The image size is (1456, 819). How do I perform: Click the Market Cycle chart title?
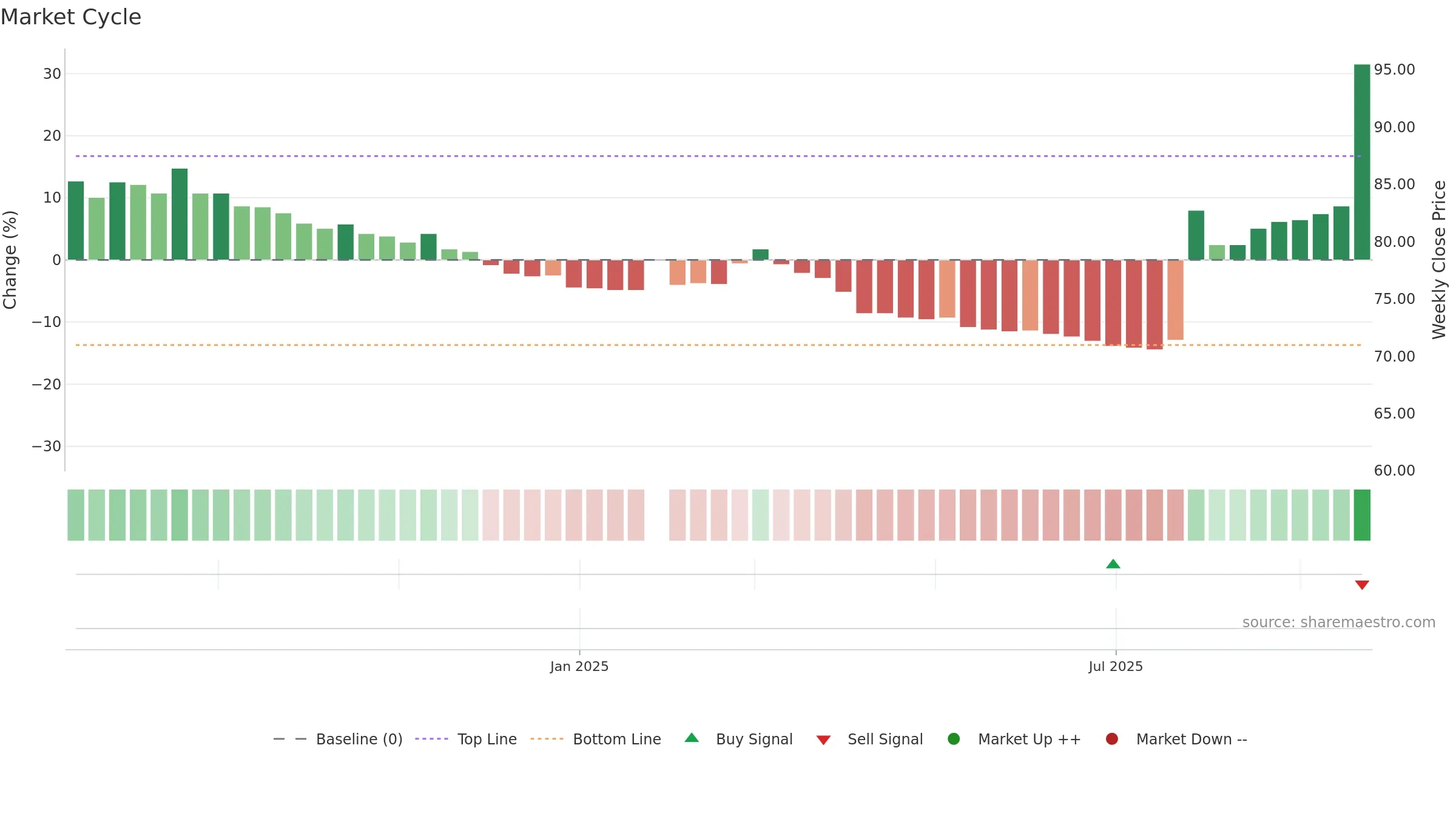(x=71, y=17)
